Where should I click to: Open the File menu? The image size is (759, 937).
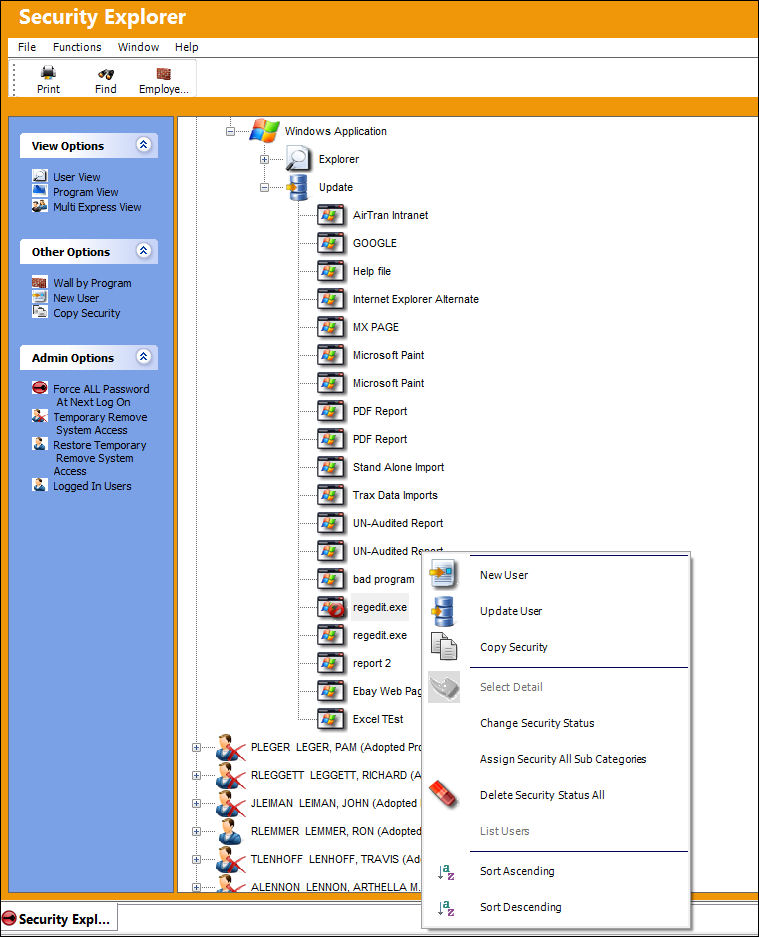(27, 47)
